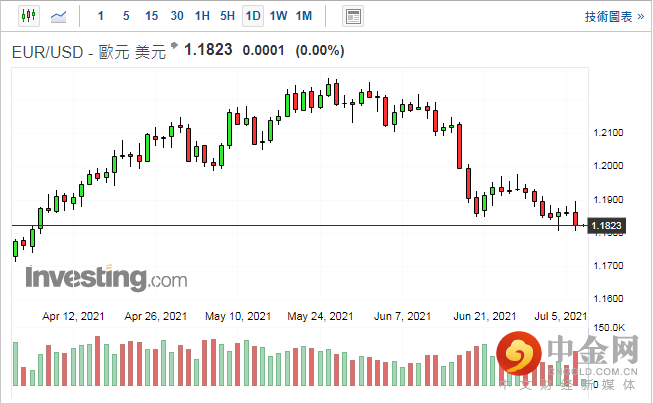The image size is (653, 403).
Task: Click the small gear beside EUR/USD title
Action: click(174, 46)
